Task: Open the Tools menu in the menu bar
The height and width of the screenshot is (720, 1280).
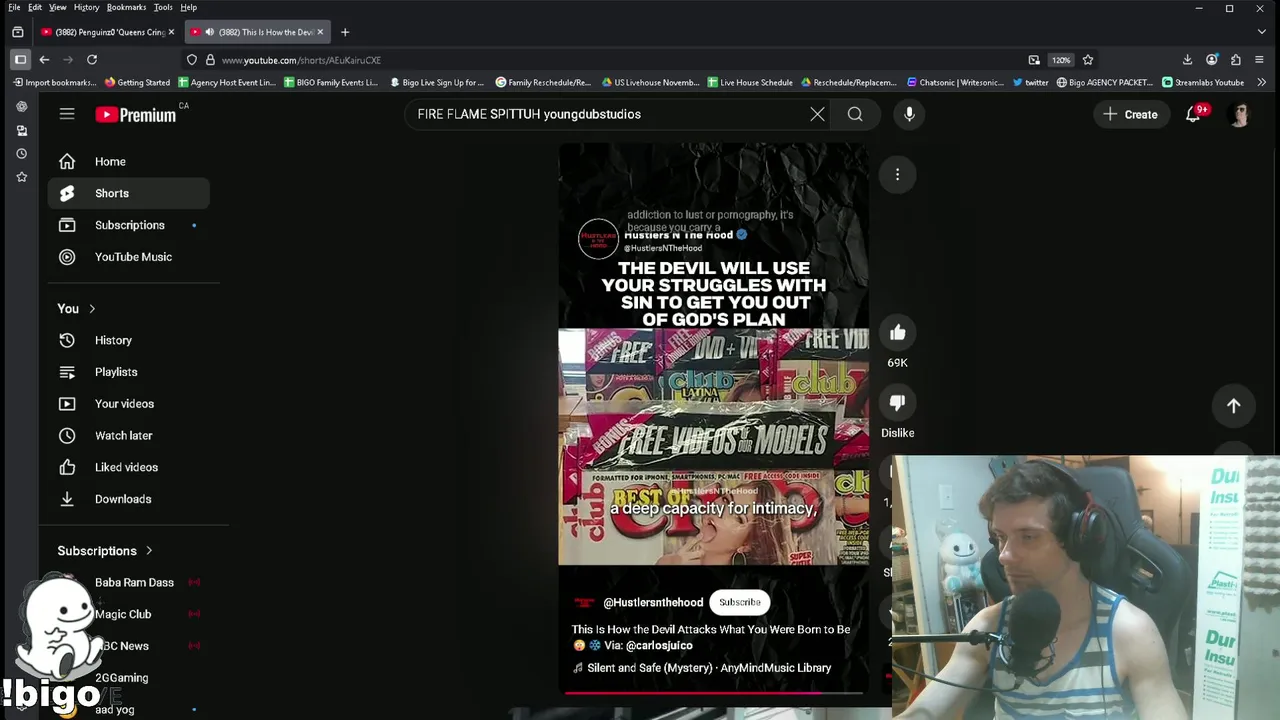Action: [163, 7]
